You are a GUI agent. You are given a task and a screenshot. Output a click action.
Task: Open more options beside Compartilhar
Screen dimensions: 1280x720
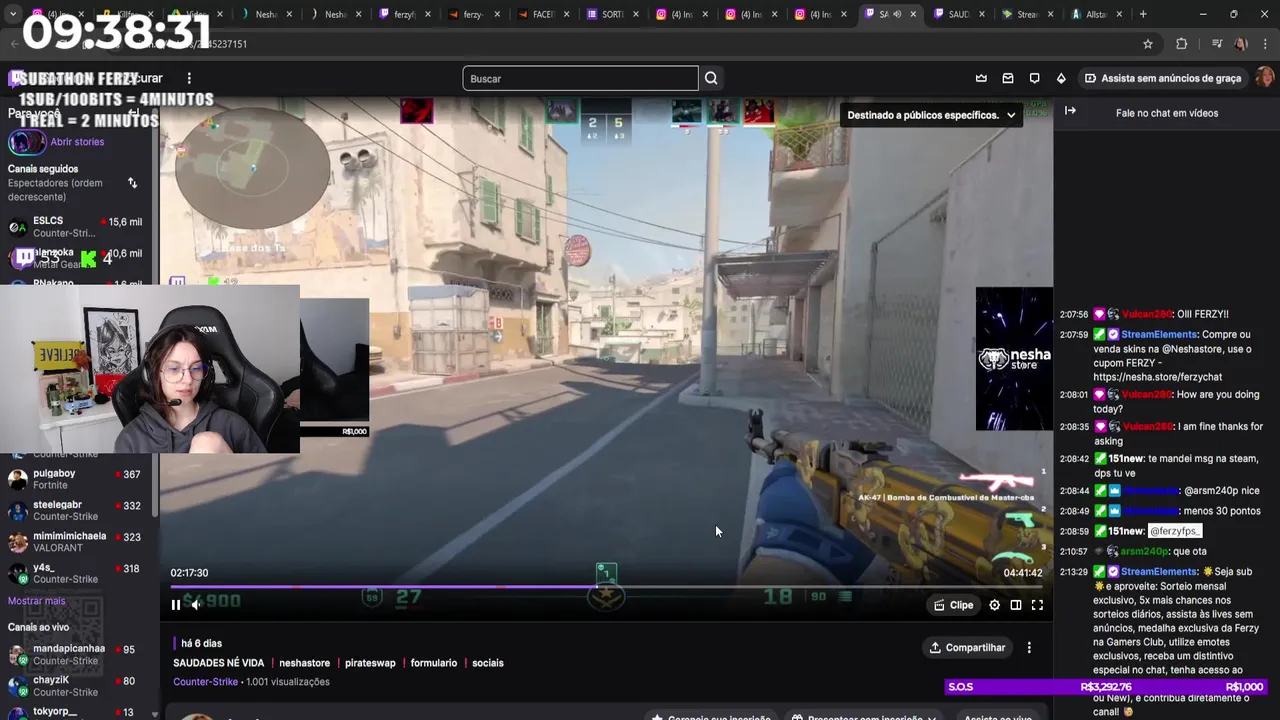1029,648
